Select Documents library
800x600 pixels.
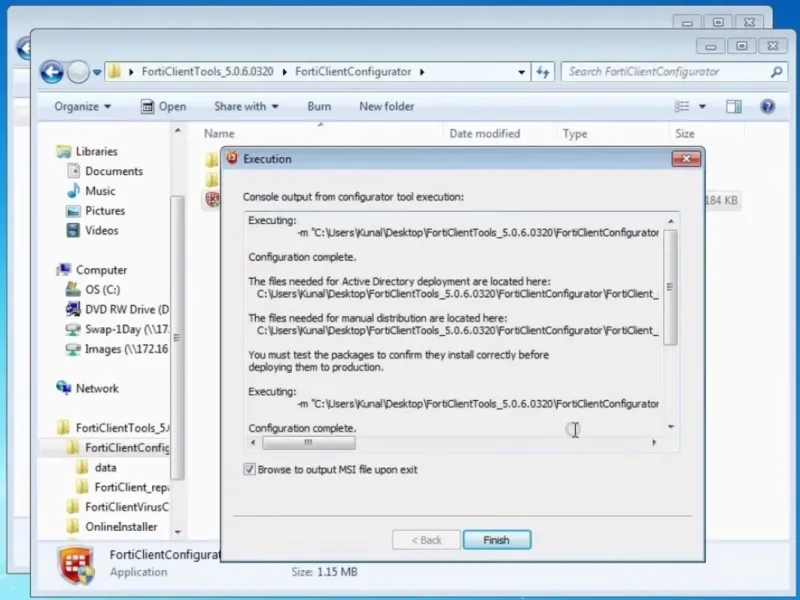[x=114, y=171]
